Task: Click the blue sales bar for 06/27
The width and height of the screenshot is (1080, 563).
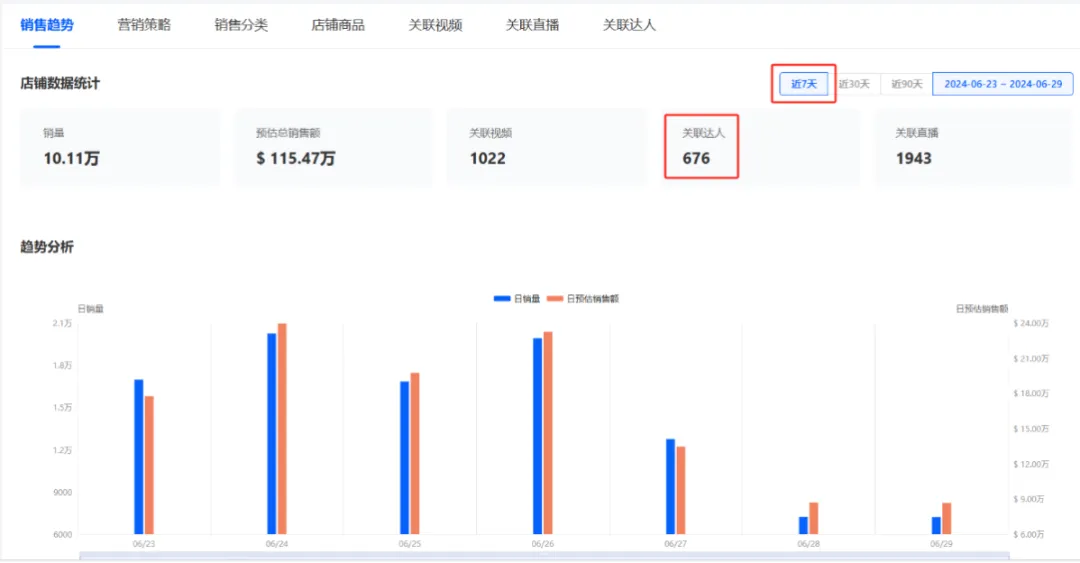Action: click(x=670, y=487)
